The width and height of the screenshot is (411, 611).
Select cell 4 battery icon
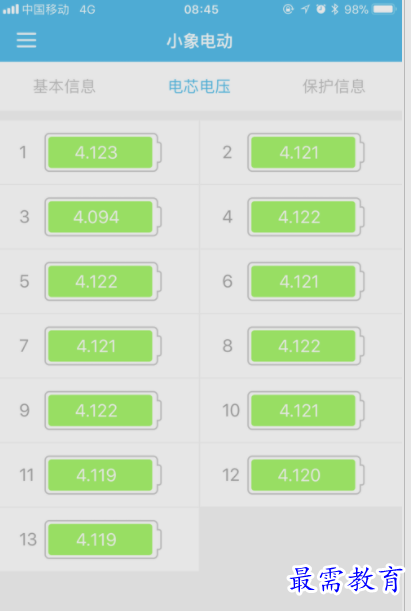306,217
